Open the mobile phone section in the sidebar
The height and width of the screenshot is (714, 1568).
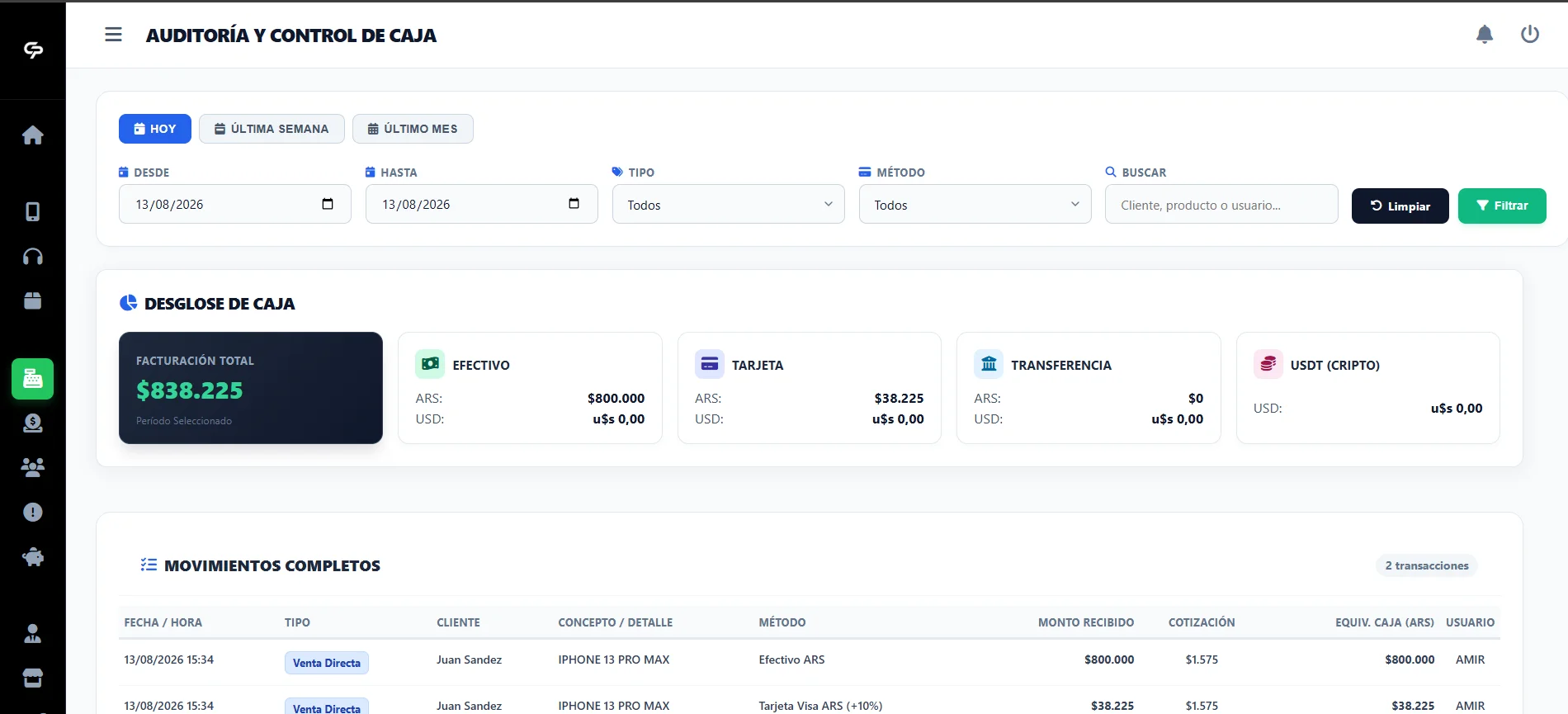tap(33, 212)
